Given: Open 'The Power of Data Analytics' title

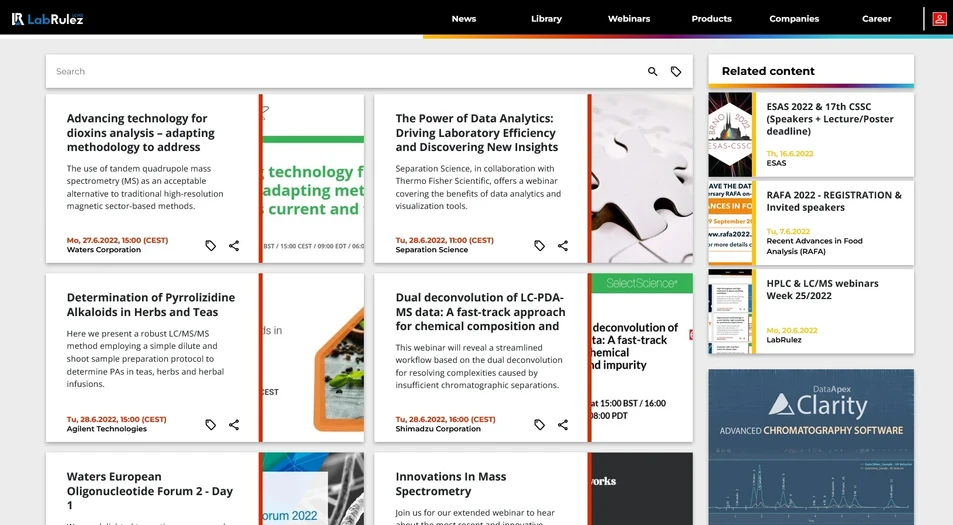Looking at the screenshot, I should (476, 132).
